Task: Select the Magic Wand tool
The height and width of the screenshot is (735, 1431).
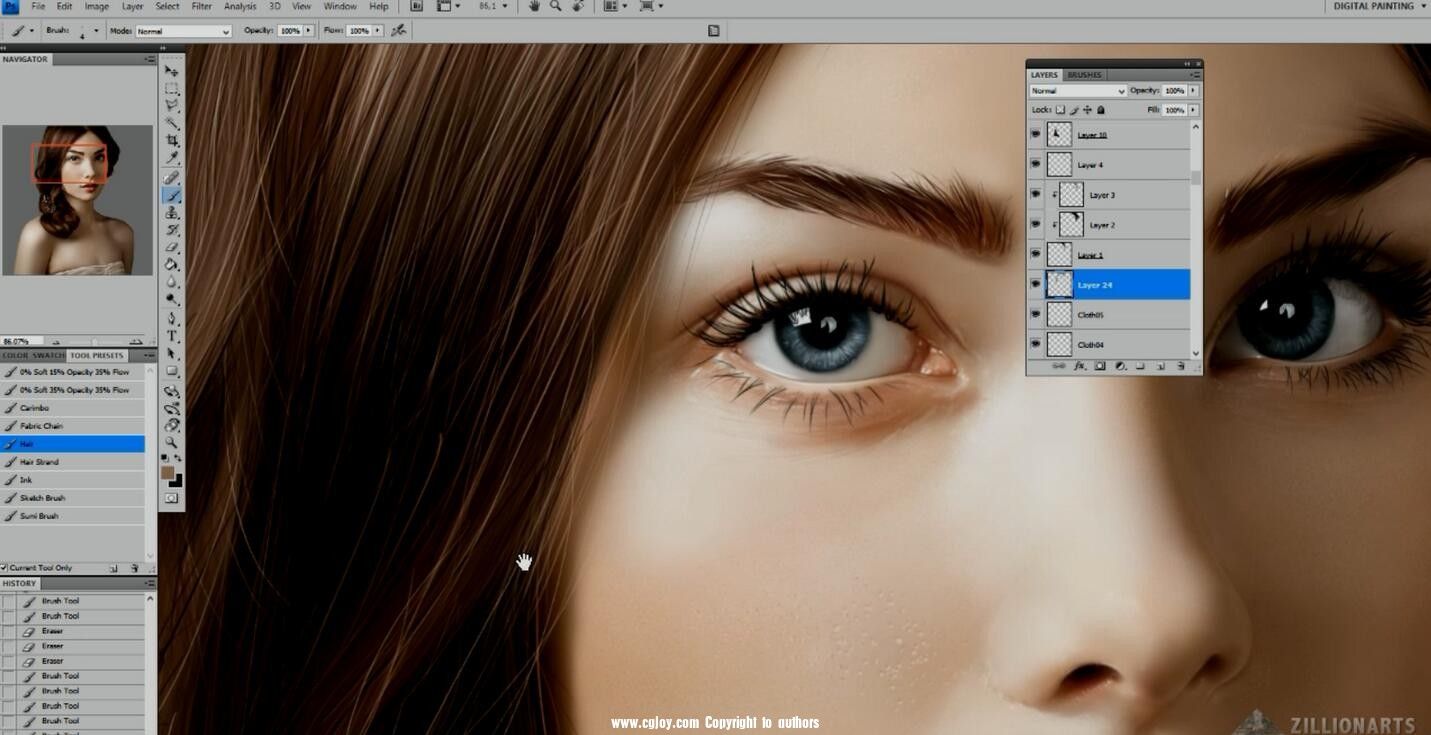Action: click(171, 123)
